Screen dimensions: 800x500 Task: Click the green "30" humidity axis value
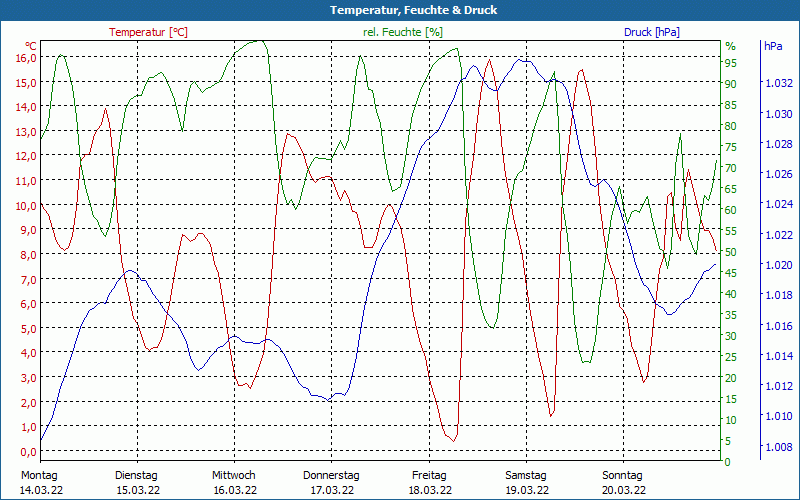731,336
